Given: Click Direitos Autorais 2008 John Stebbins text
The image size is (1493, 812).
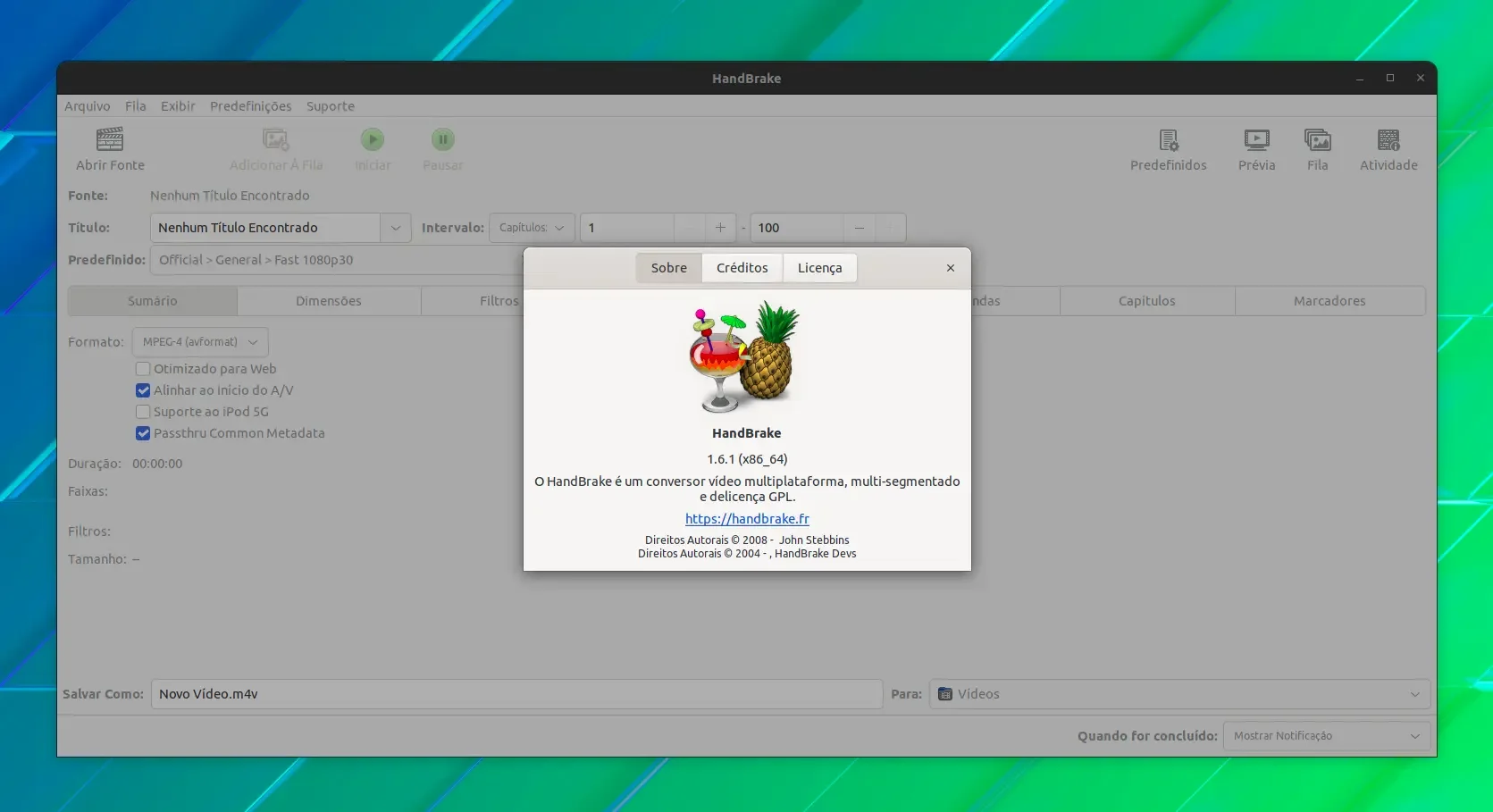Looking at the screenshot, I should point(747,540).
